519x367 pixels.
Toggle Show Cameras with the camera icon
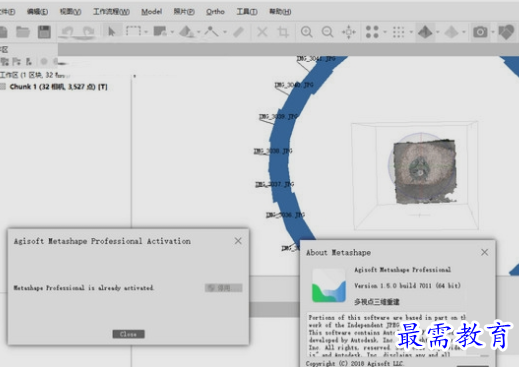pyautogui.click(x=480, y=32)
